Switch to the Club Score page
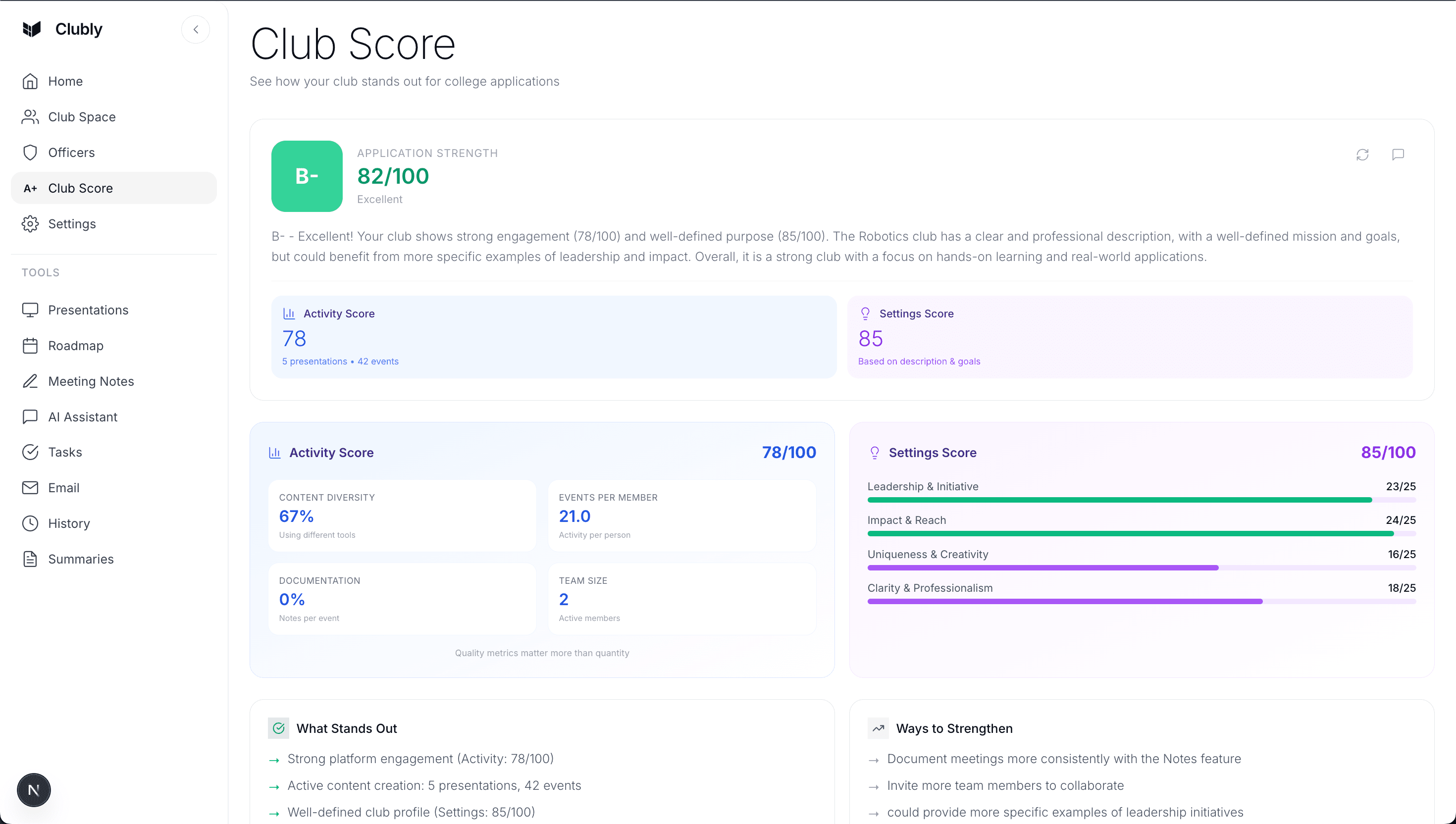The height and width of the screenshot is (824, 1456). tap(82, 188)
